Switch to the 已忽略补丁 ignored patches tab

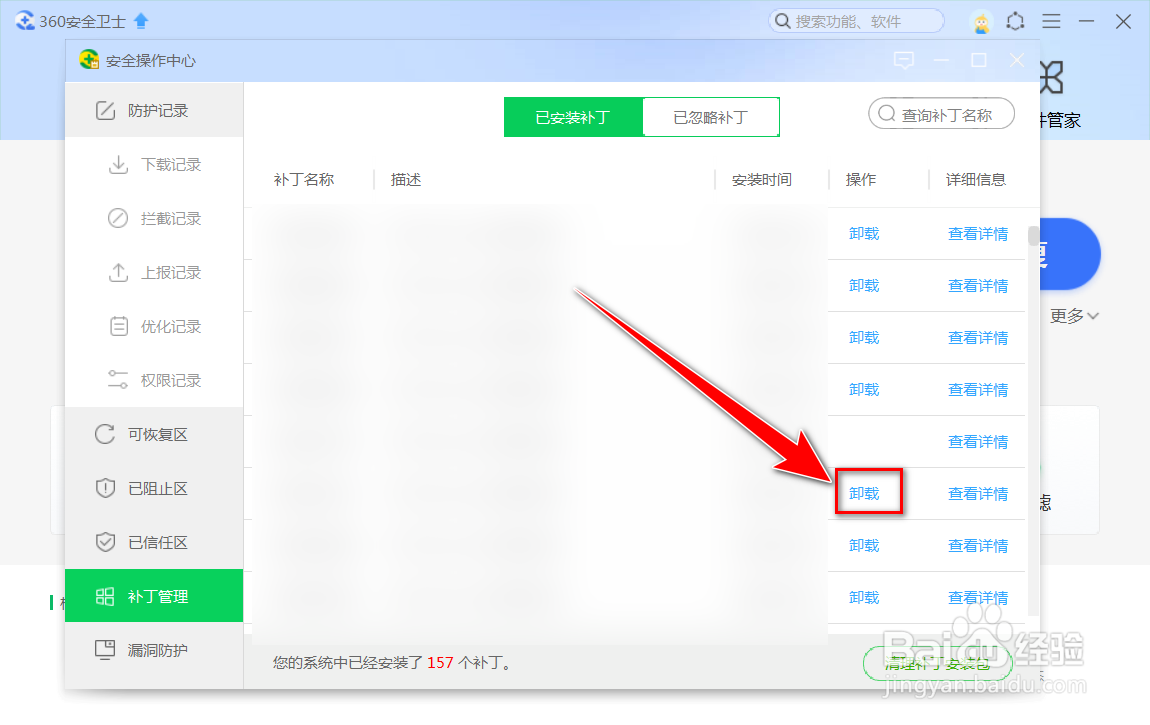(x=710, y=116)
